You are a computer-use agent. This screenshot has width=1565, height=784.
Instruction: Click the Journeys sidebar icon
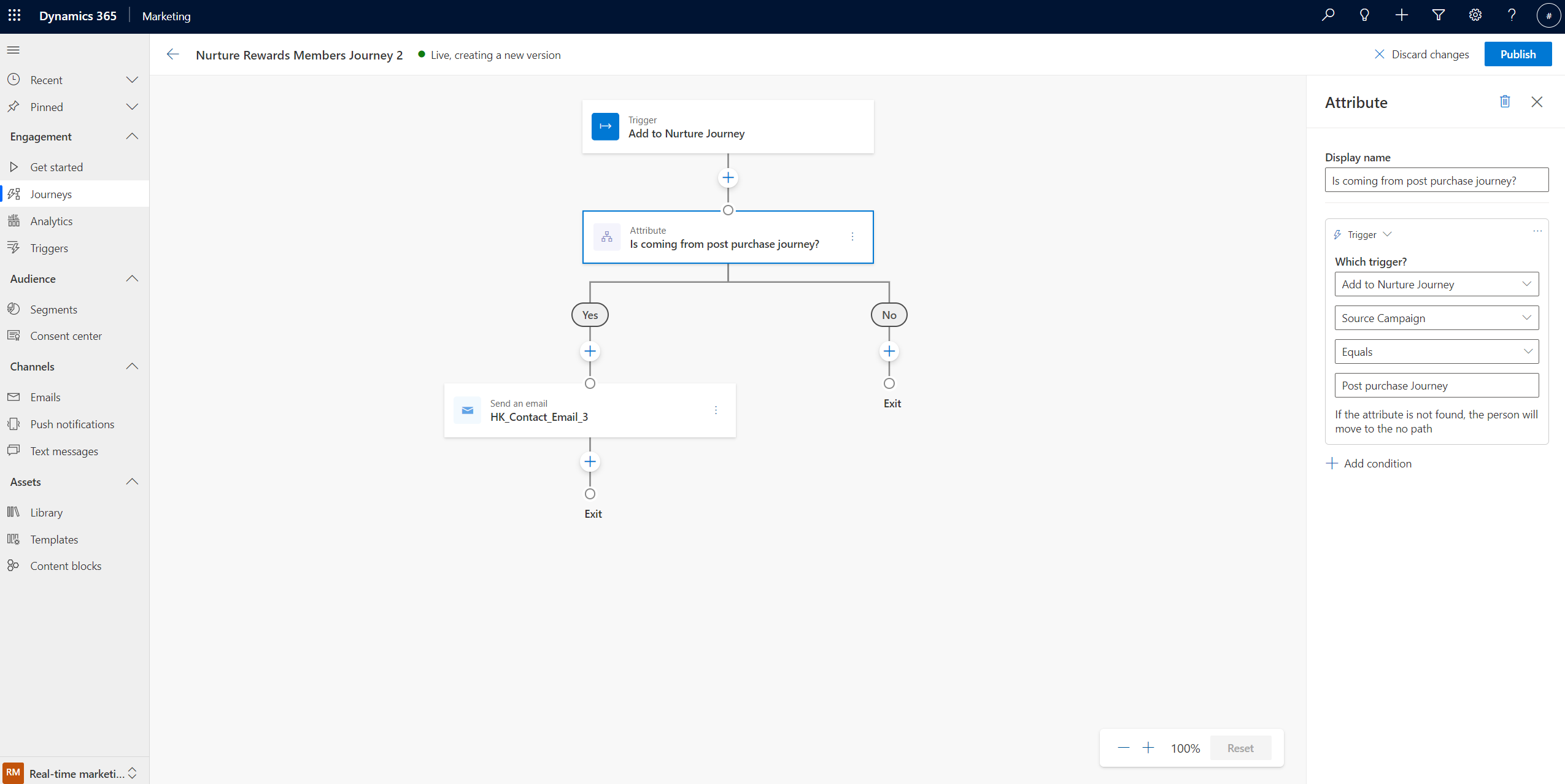coord(15,193)
